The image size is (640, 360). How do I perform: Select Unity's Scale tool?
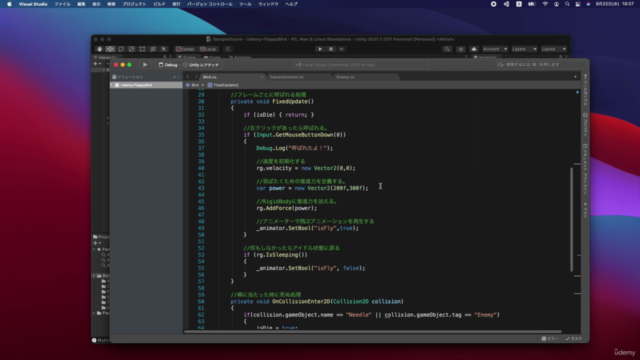(x=131, y=49)
